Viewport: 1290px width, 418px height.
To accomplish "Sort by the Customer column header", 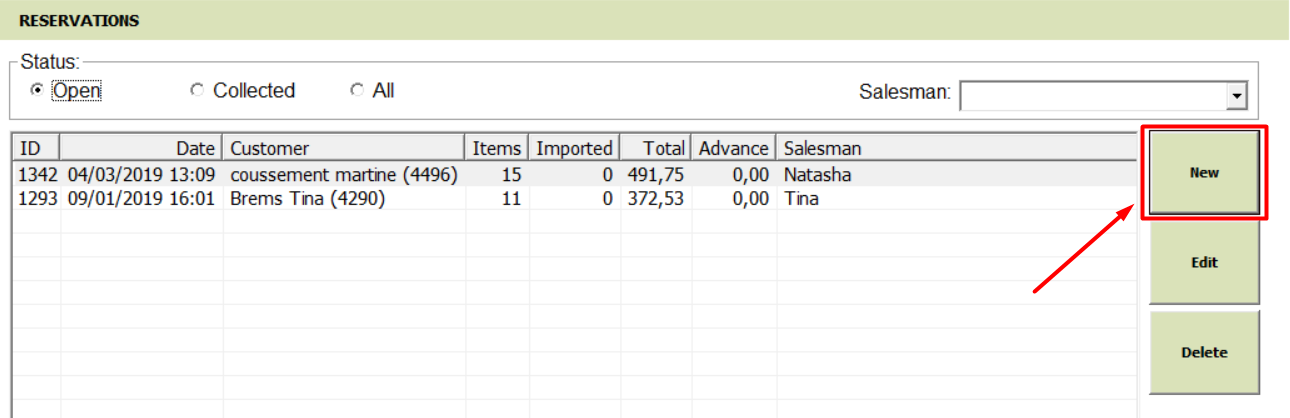I will (x=346, y=148).
